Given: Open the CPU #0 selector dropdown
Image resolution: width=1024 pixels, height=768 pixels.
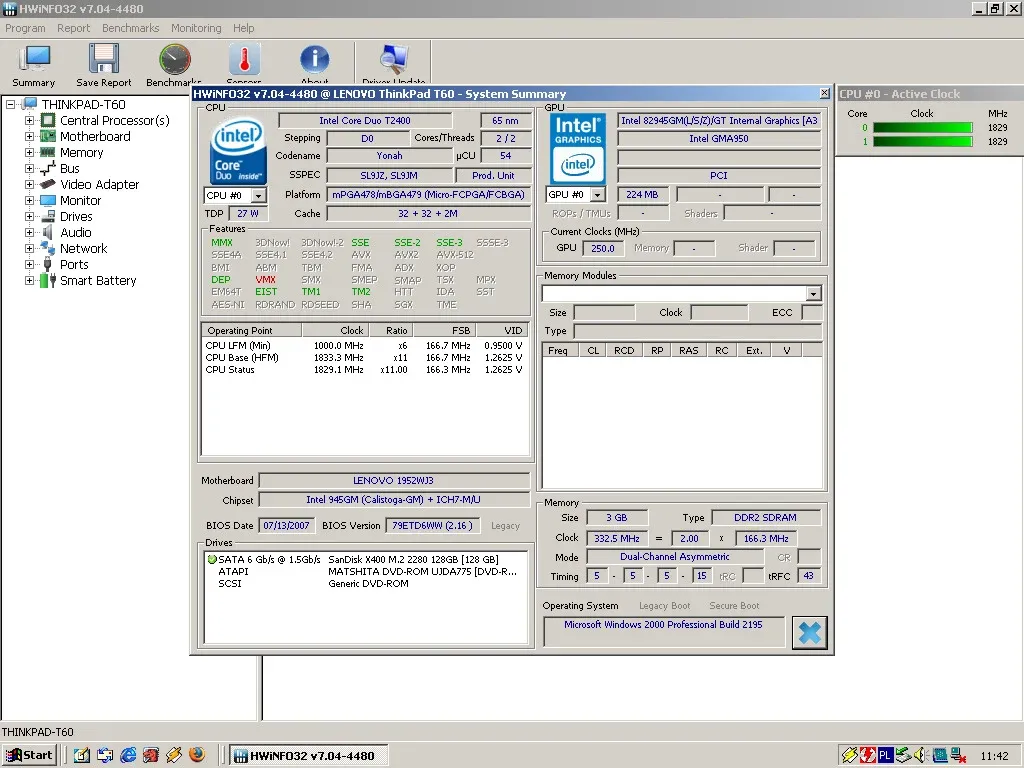Looking at the screenshot, I should pyautogui.click(x=259, y=196).
